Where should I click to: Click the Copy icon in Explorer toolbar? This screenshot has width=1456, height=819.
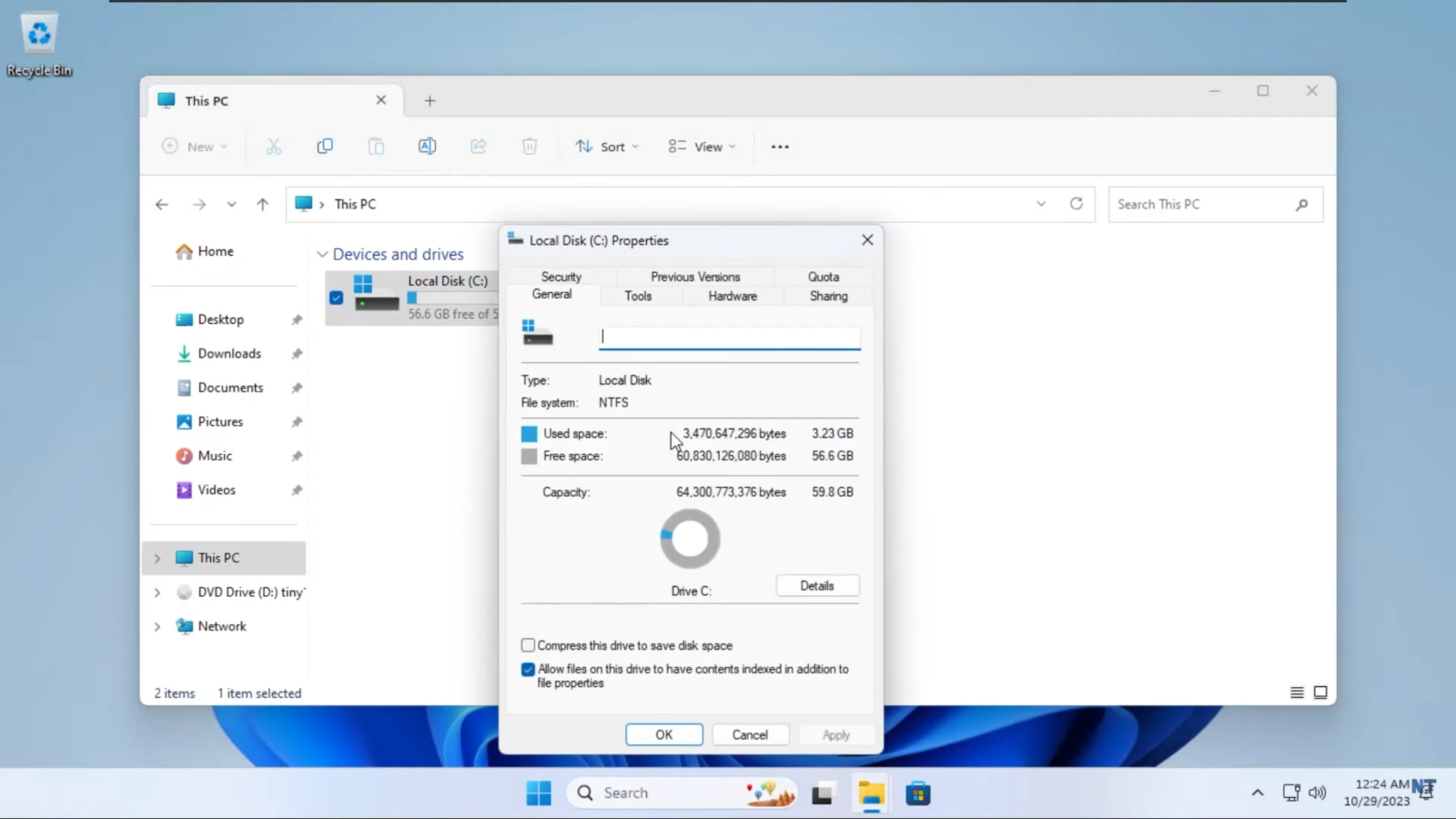[x=325, y=146]
